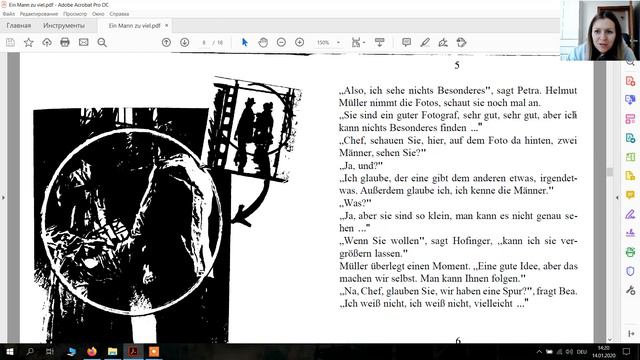
Task: Open the zoom level dropdown arrow
Action: pyautogui.click(x=338, y=42)
